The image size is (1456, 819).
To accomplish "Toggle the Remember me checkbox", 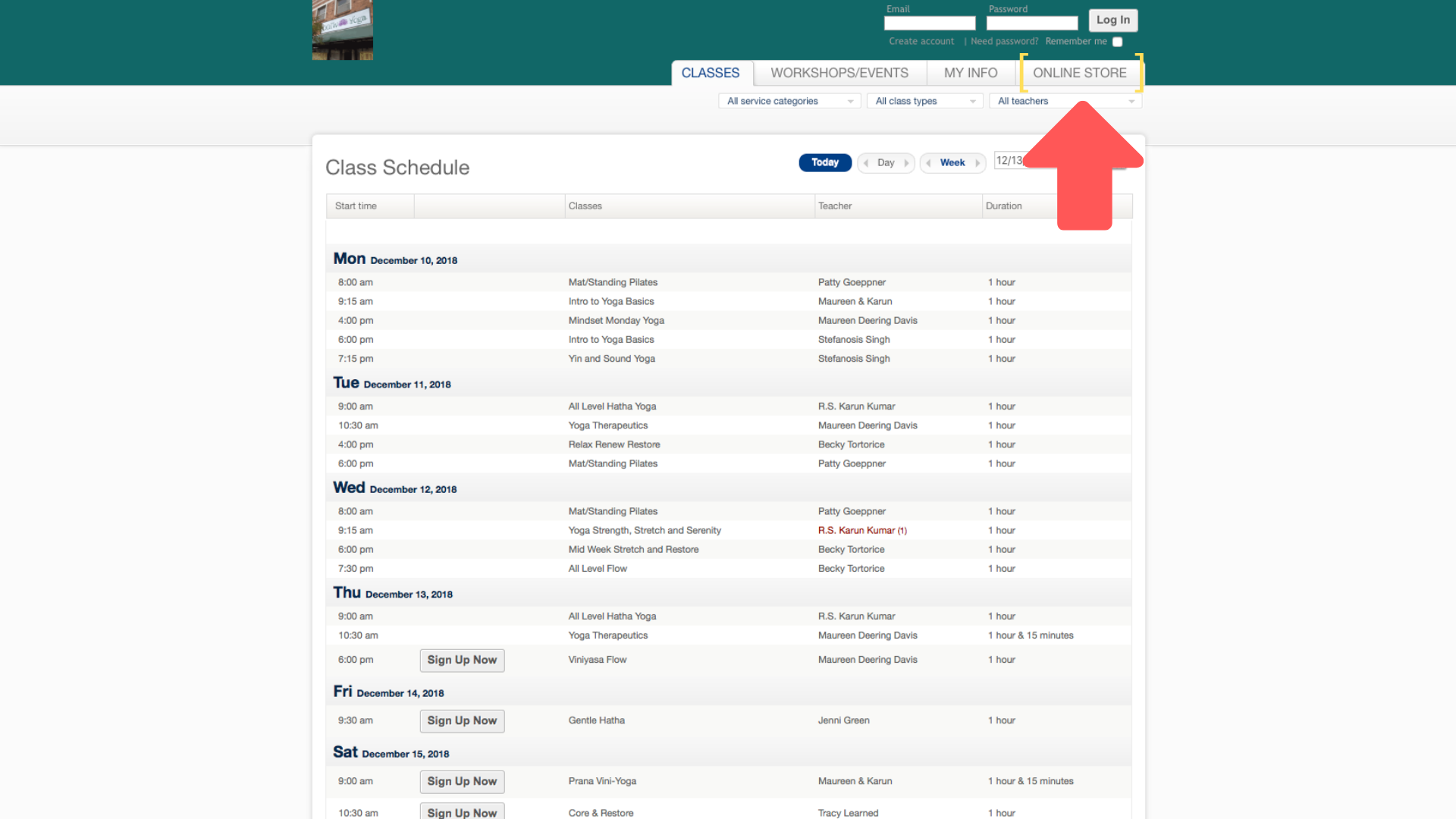I will pyautogui.click(x=1117, y=42).
